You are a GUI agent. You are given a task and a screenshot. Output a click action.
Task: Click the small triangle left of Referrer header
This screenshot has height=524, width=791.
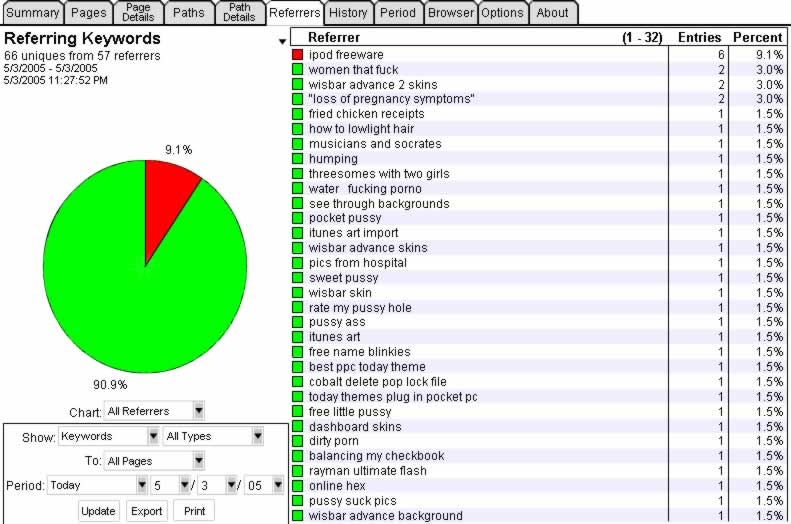coord(283,41)
